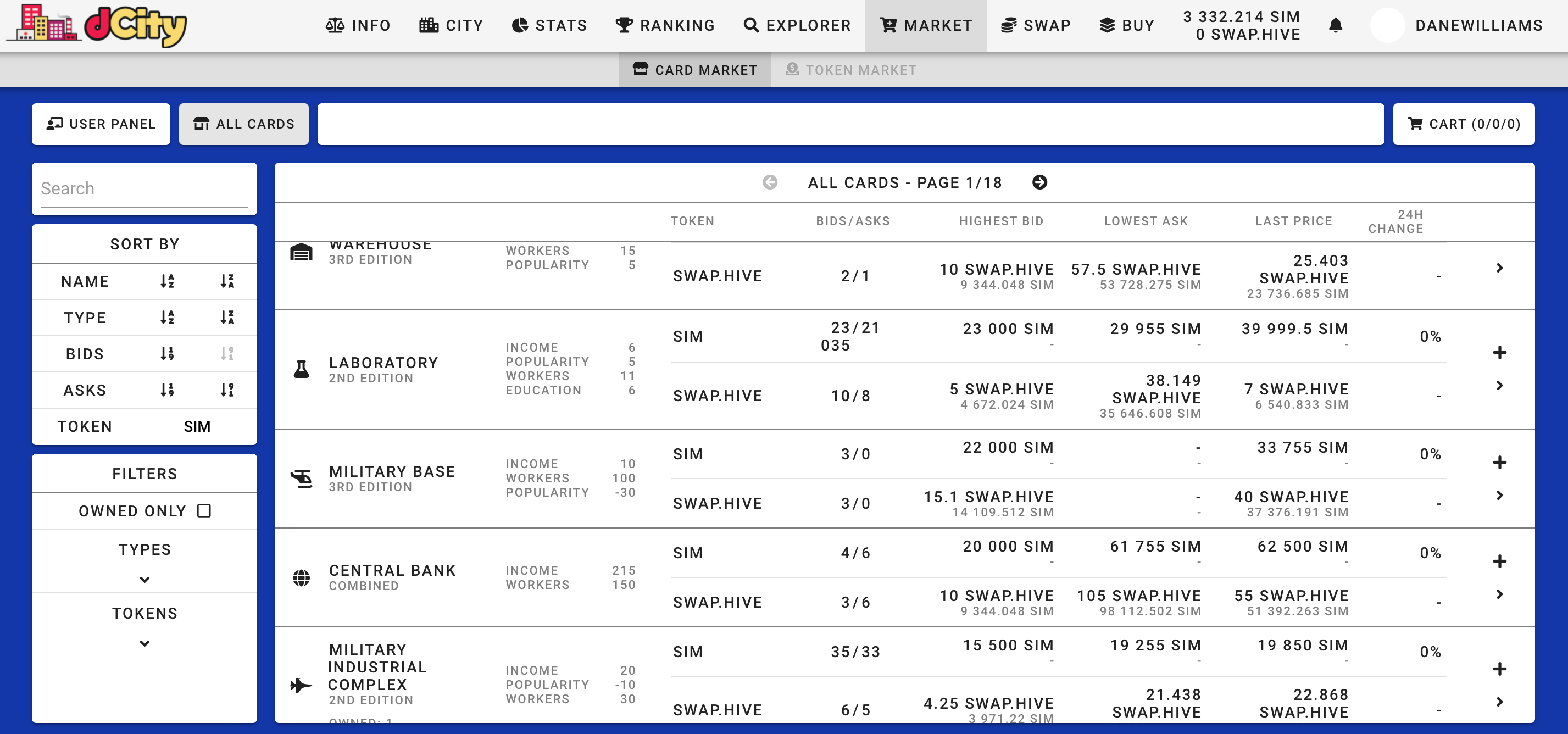Add Military Industrial Complex to cart plus

[1500, 669]
